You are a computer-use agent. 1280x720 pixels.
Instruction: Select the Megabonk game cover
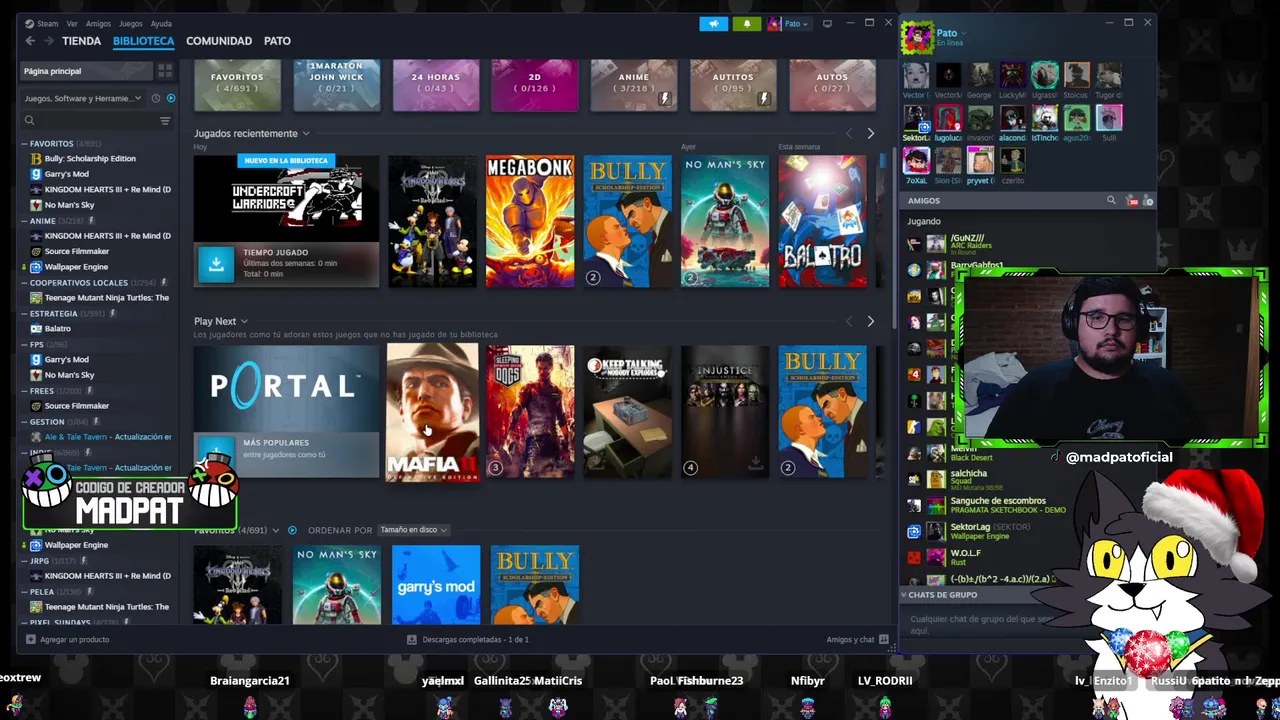530,221
